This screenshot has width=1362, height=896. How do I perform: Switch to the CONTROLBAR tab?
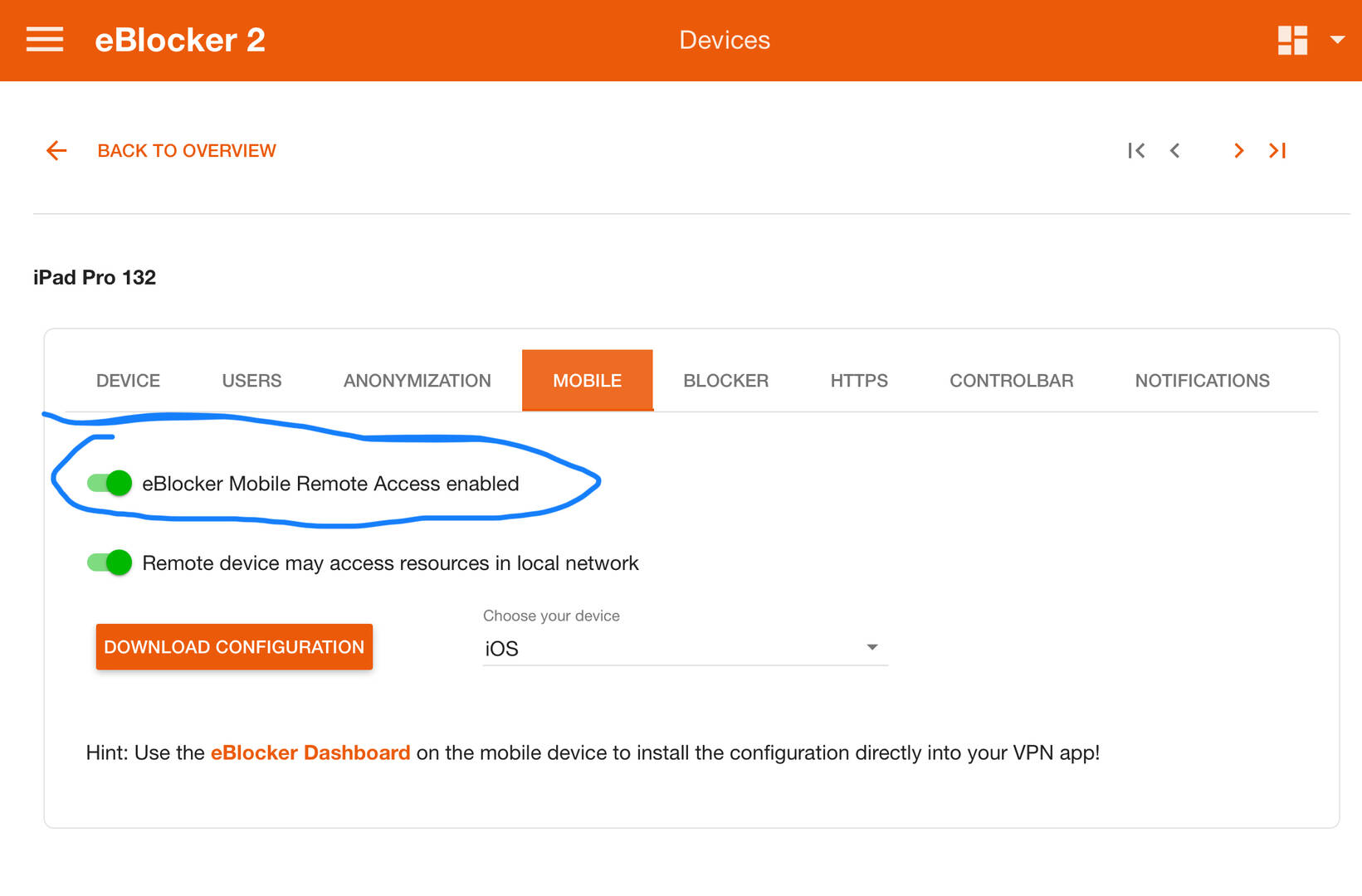pyautogui.click(x=1012, y=381)
